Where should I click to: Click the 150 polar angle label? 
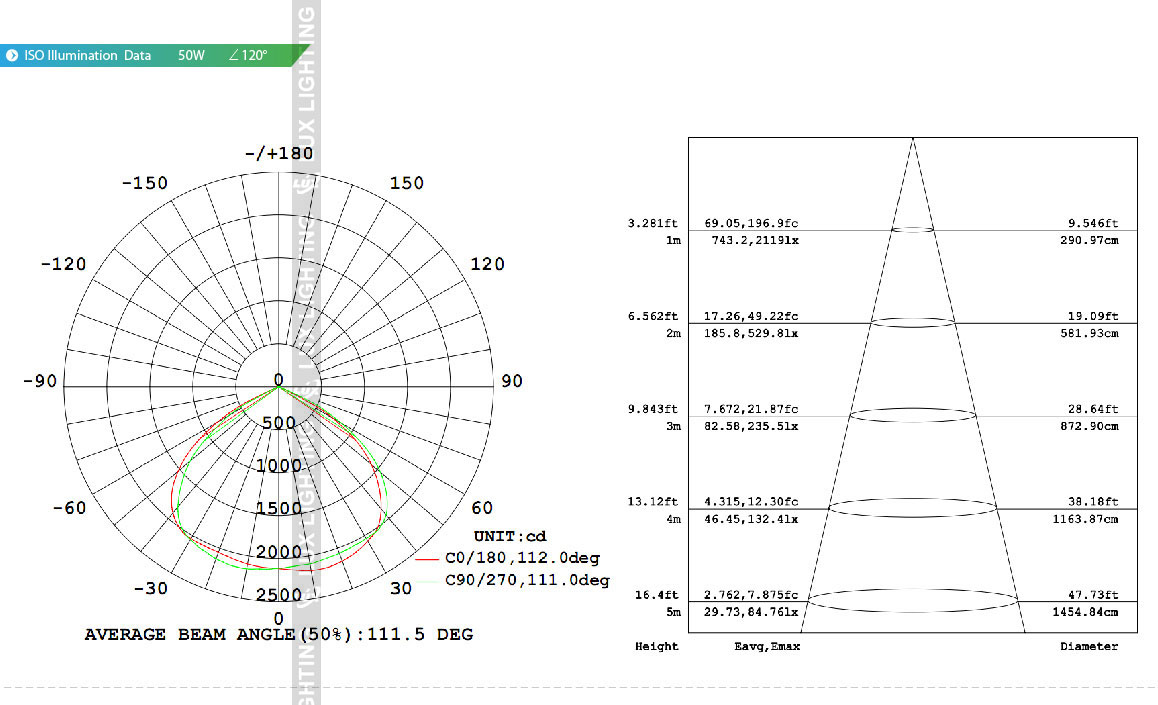coord(407,183)
